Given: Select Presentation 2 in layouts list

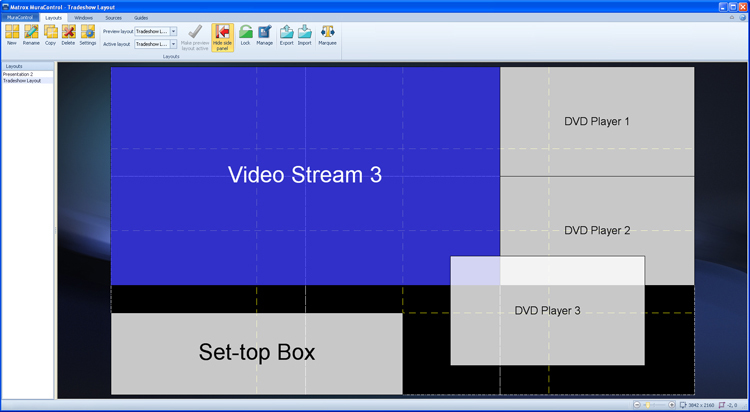Looking at the screenshot, I should (x=18, y=74).
